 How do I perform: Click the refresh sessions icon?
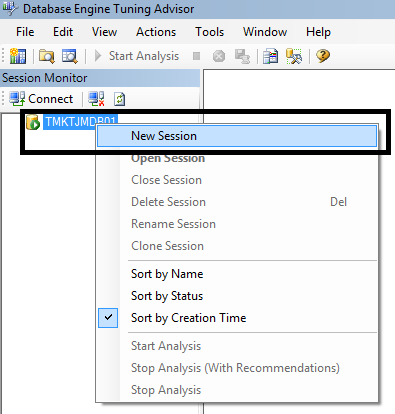tap(119, 99)
